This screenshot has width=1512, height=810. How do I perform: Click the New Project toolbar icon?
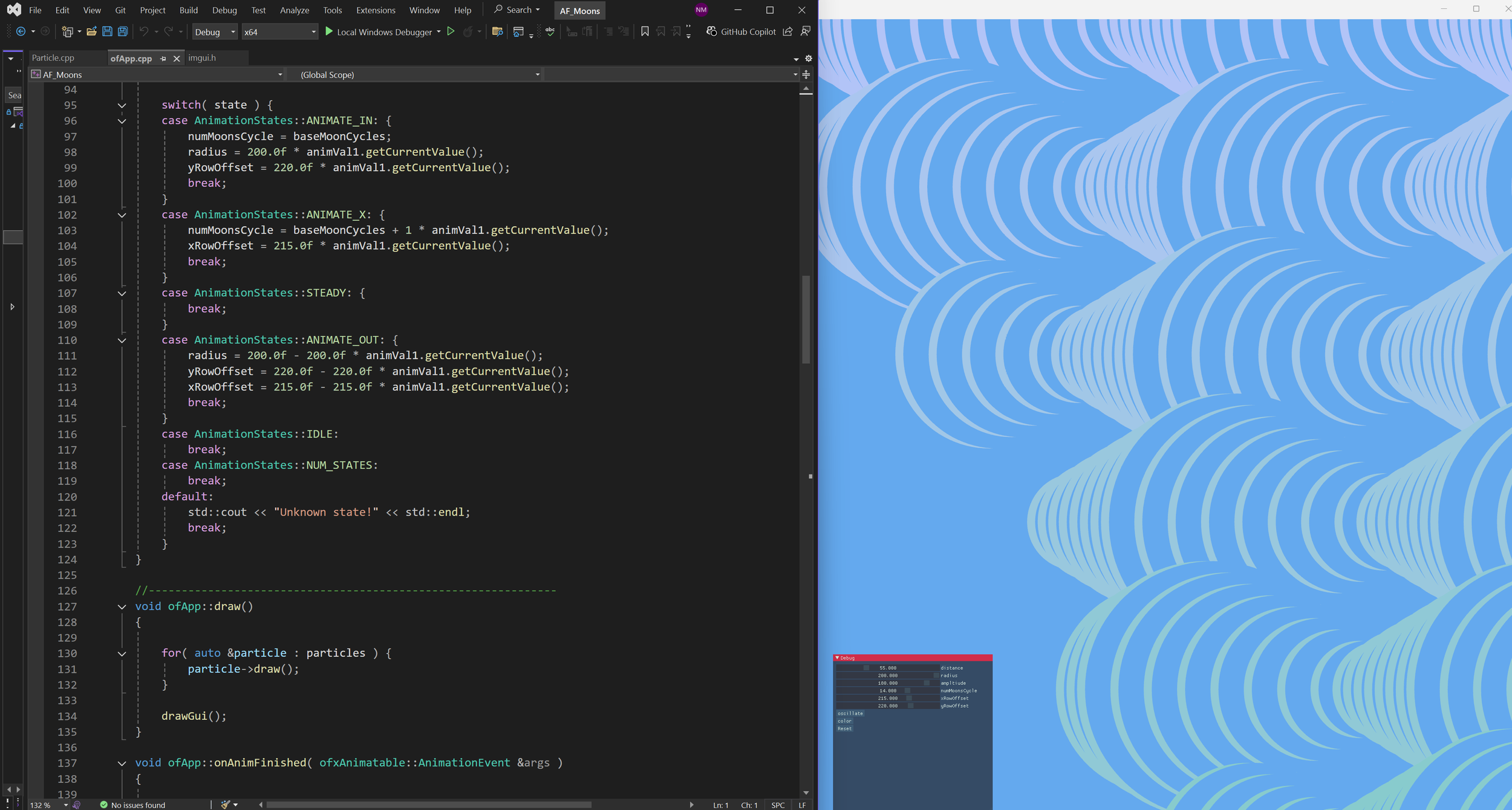(x=67, y=31)
